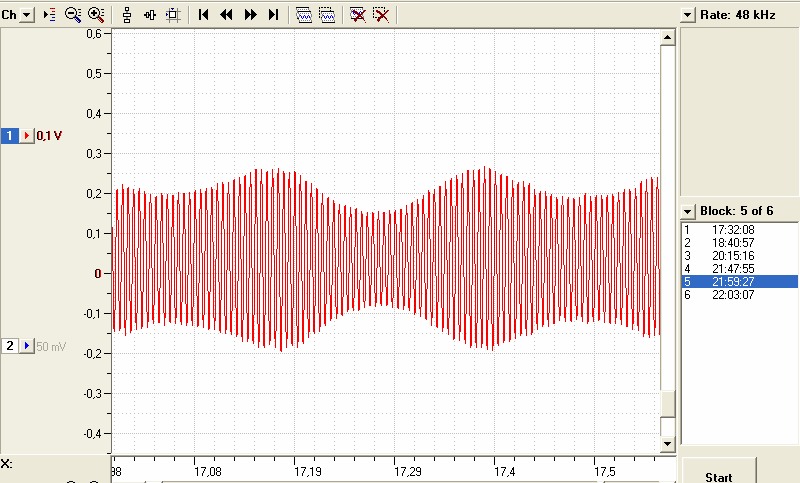
Task: Click the delete dashed selection red X icon
Action: coord(381,15)
